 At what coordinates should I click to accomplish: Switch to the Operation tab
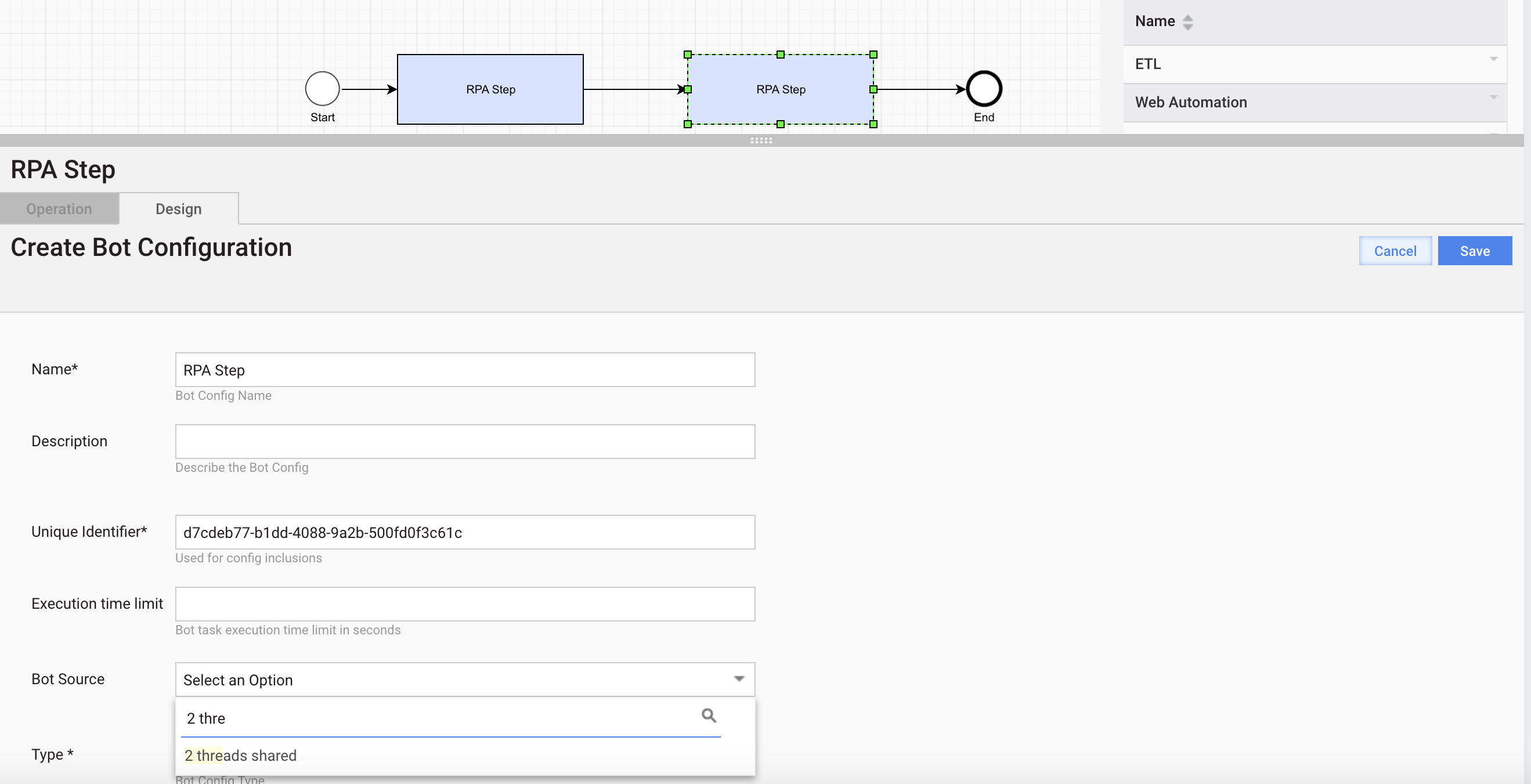click(59, 209)
